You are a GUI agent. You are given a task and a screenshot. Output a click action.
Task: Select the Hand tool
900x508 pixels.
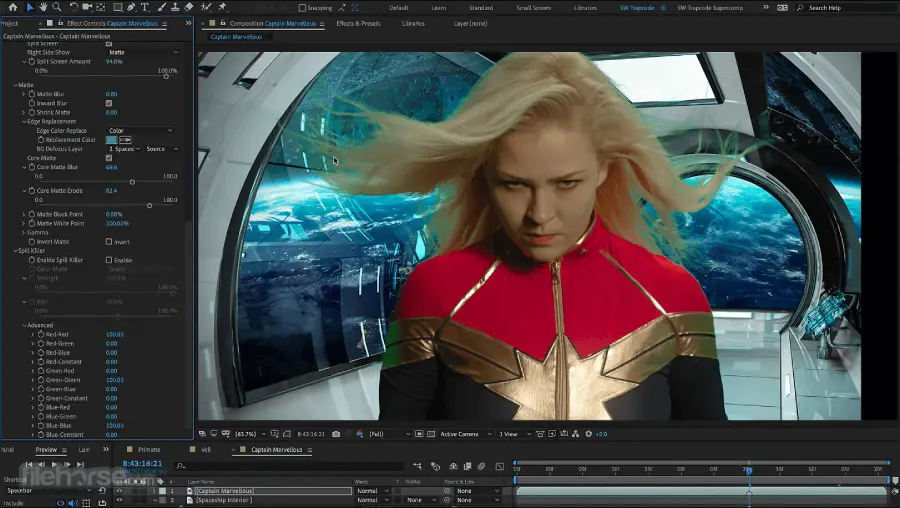point(43,7)
